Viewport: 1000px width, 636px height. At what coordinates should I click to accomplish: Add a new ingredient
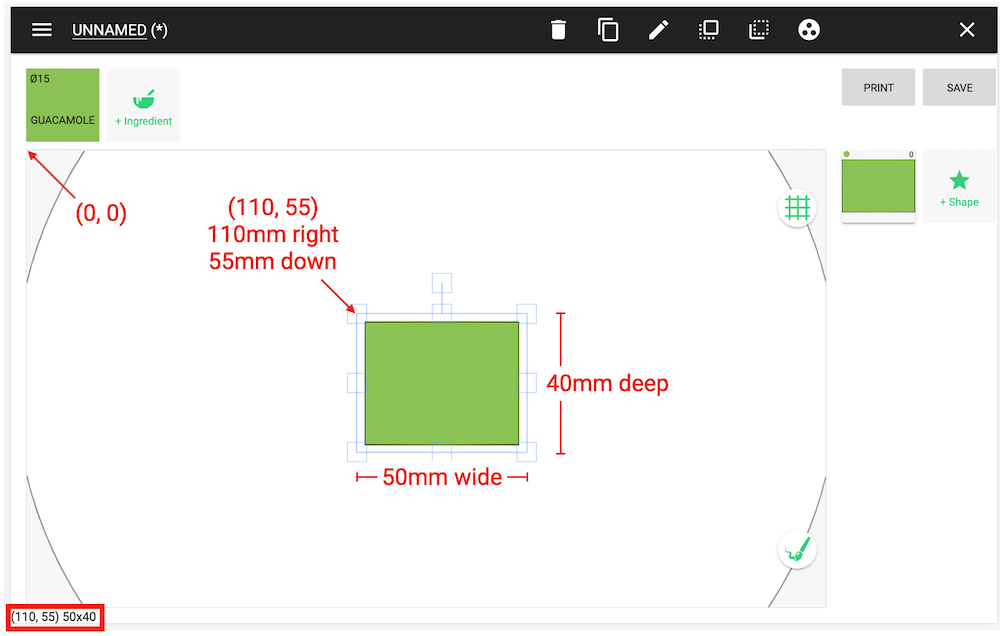click(x=143, y=105)
